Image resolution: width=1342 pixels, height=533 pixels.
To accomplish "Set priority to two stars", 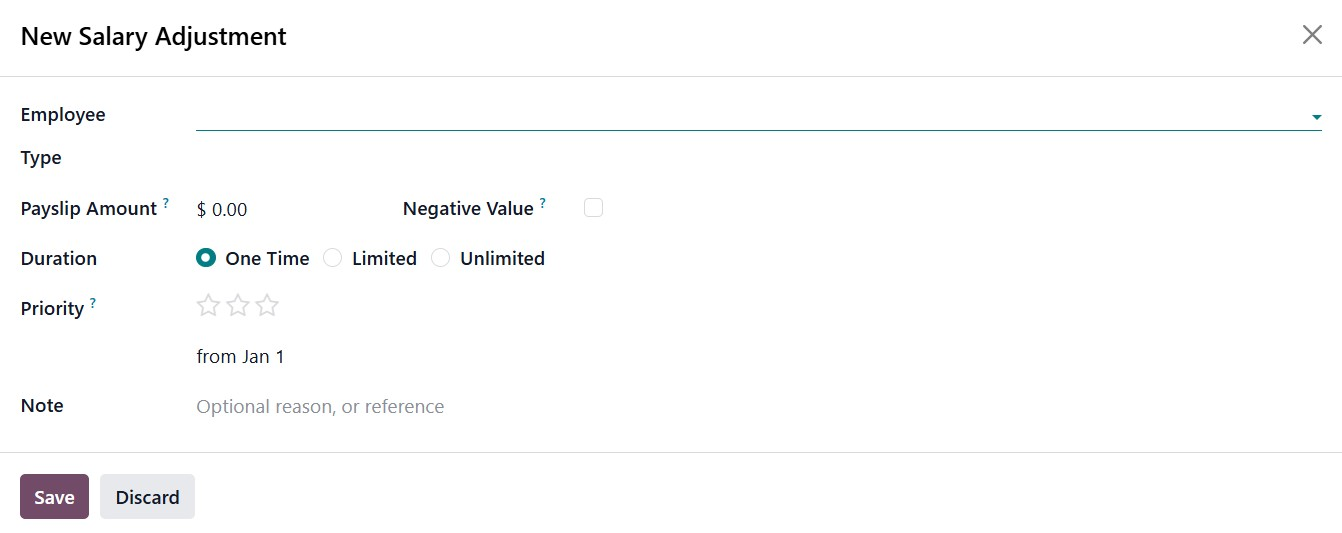I will 237,306.
